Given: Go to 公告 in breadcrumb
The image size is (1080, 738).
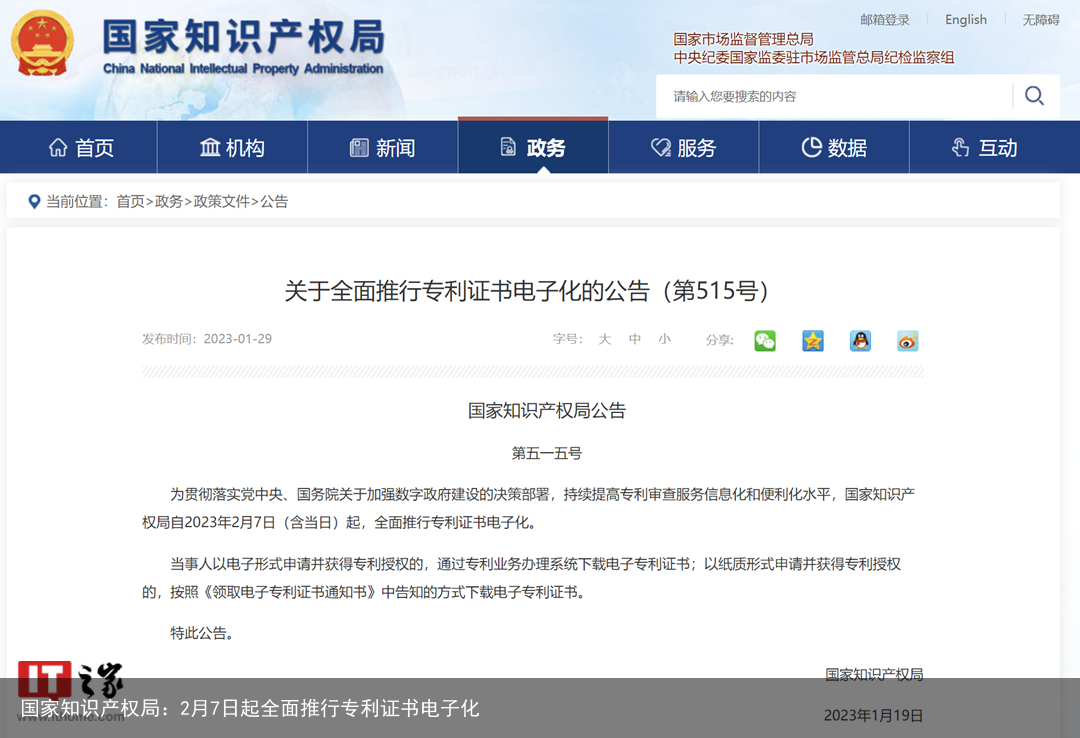Looking at the screenshot, I should [x=274, y=201].
